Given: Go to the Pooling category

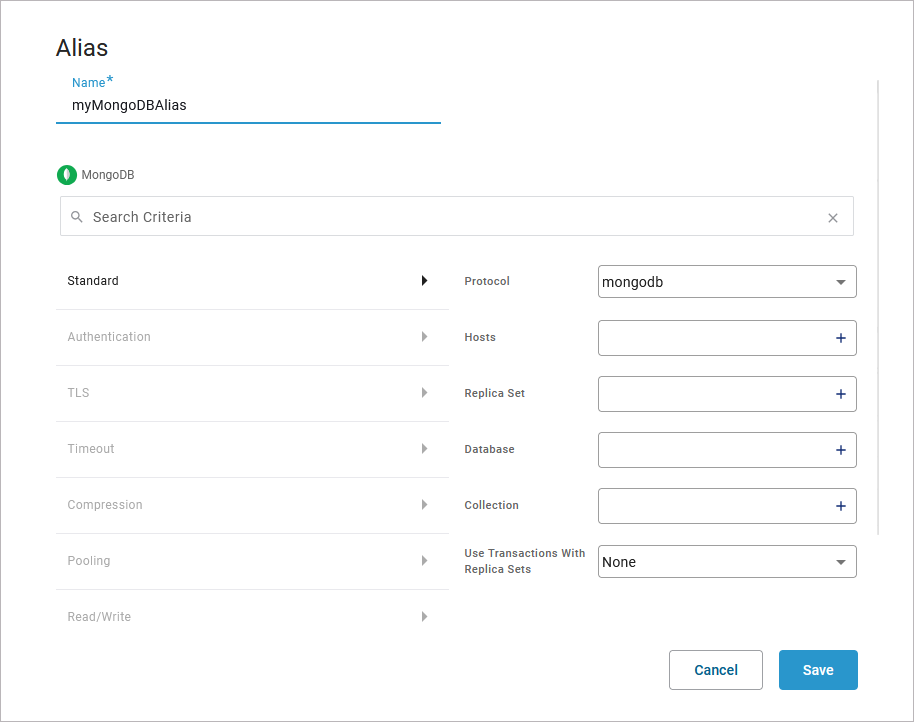Looking at the screenshot, I should (x=89, y=561).
